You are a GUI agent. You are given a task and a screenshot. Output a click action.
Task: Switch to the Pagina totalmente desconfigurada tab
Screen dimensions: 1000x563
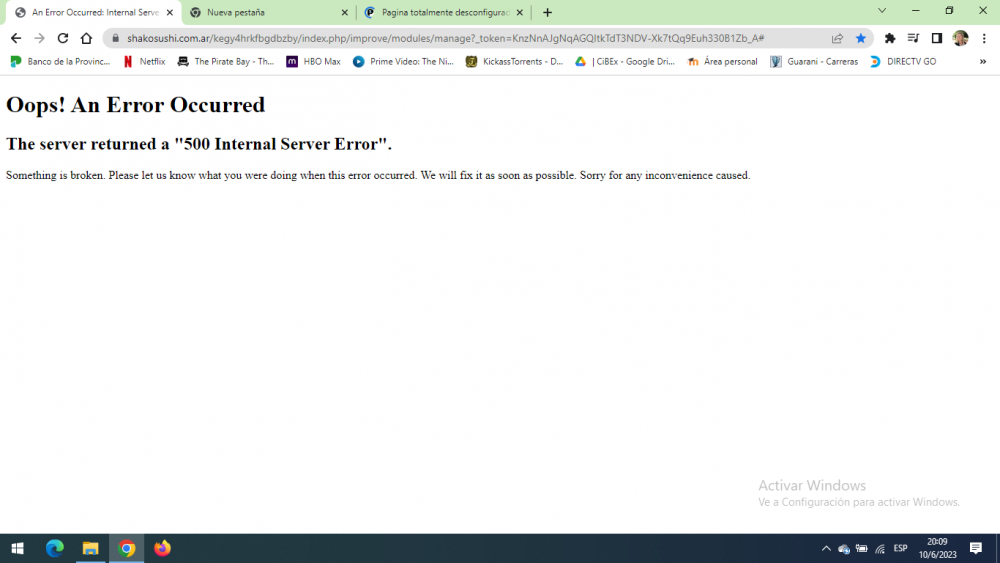coord(445,13)
